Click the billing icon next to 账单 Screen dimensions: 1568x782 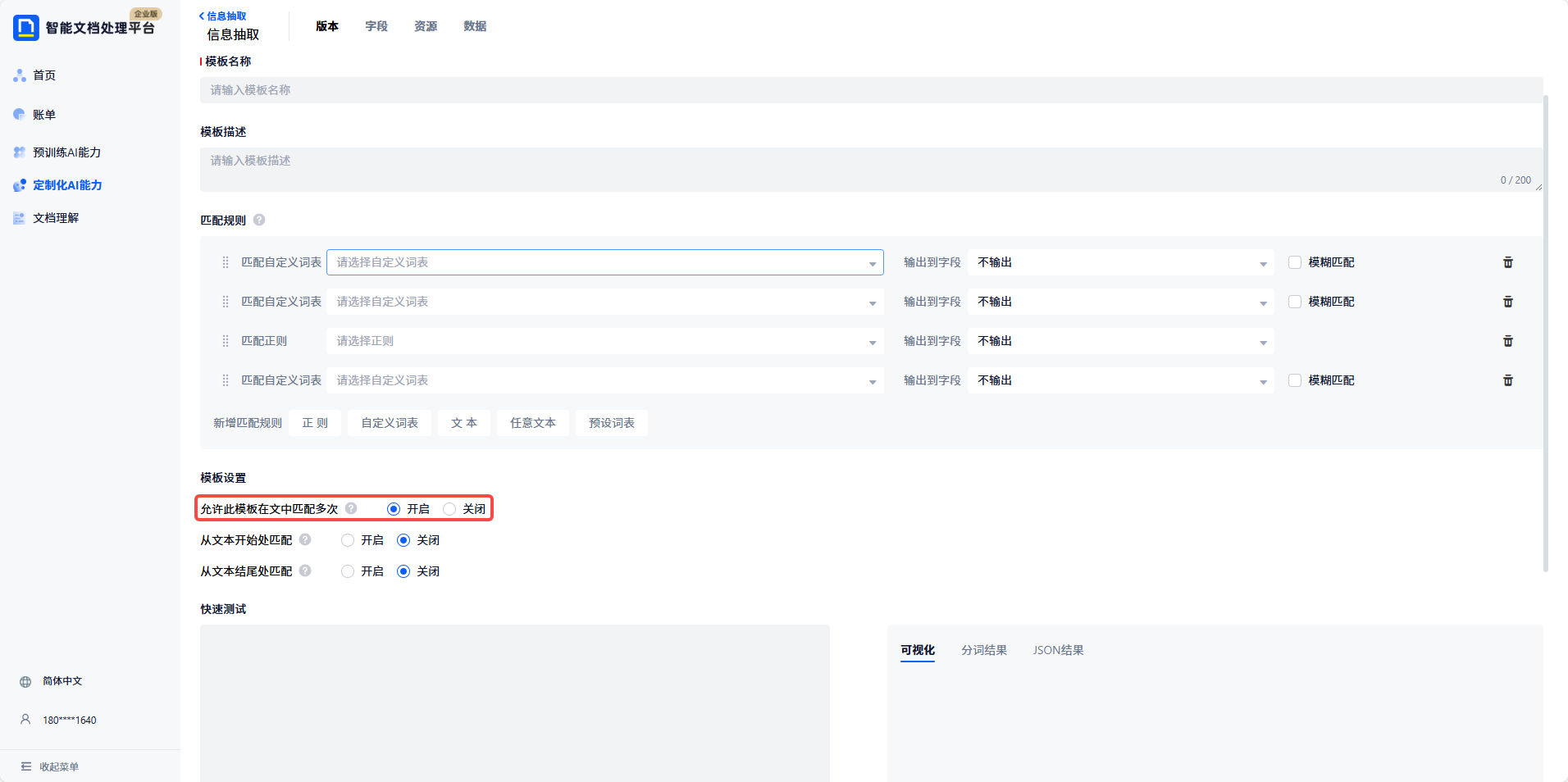point(20,115)
